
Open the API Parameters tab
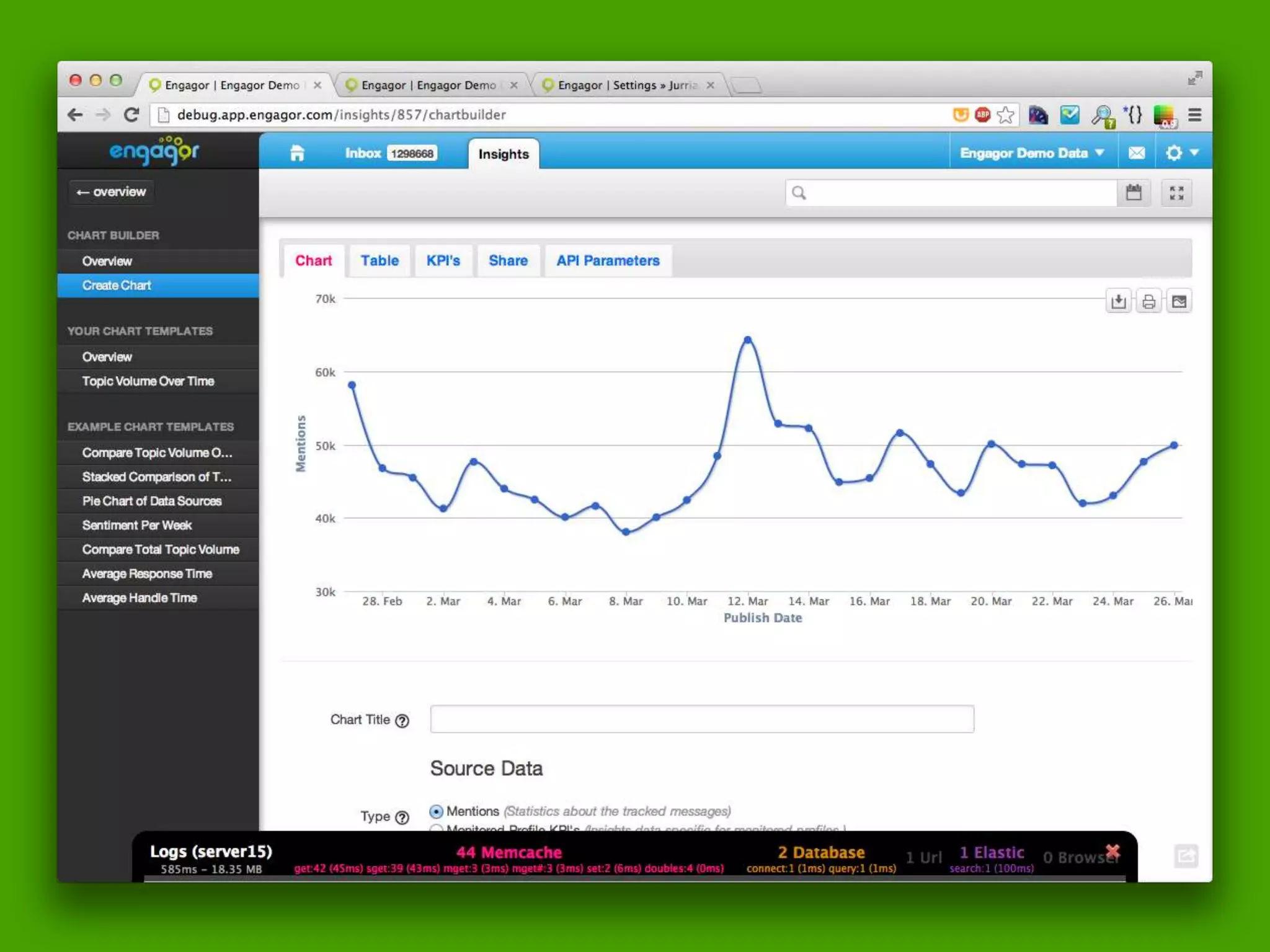(607, 261)
